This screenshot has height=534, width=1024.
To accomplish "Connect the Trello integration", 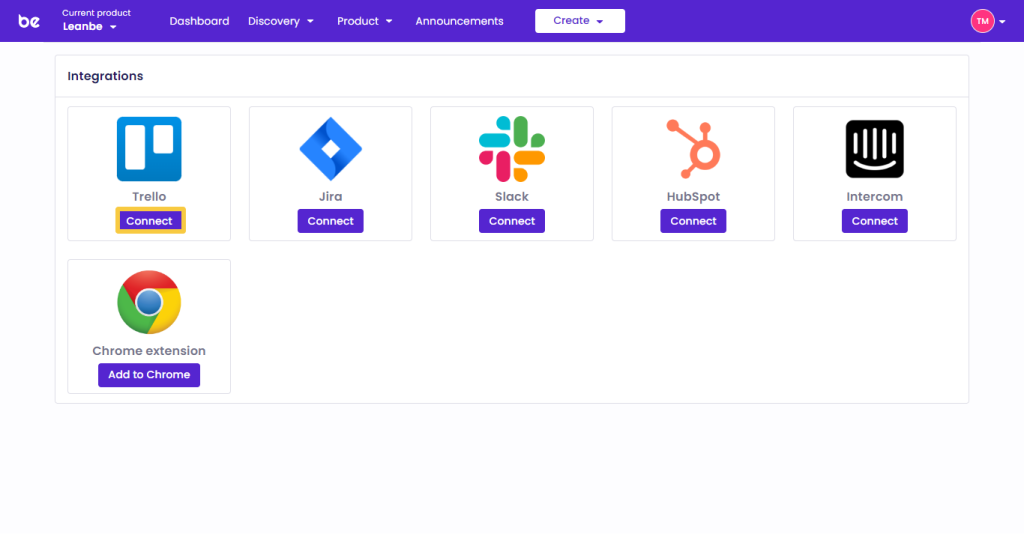I will [149, 221].
